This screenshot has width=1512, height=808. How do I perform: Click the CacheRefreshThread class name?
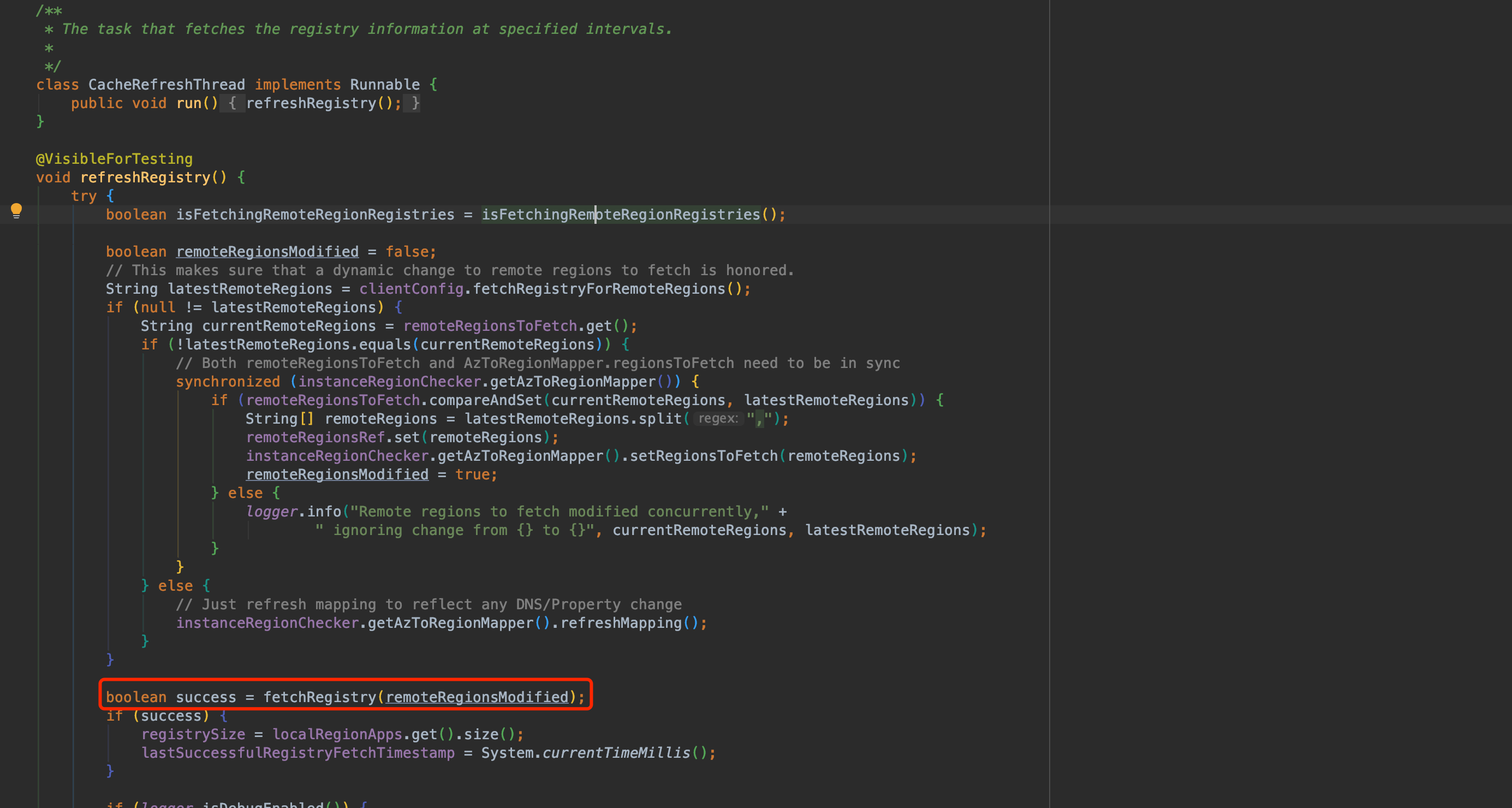(166, 85)
